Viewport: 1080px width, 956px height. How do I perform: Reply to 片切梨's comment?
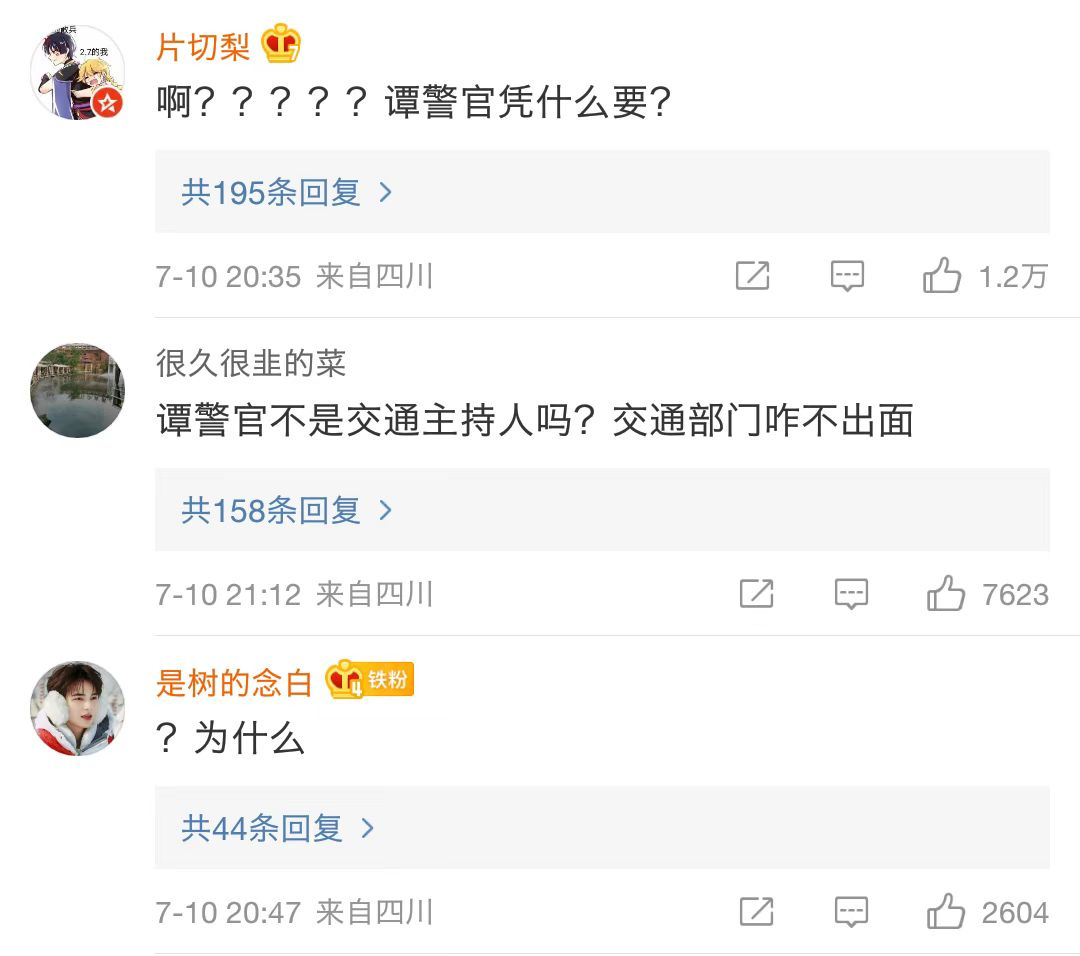click(x=847, y=275)
